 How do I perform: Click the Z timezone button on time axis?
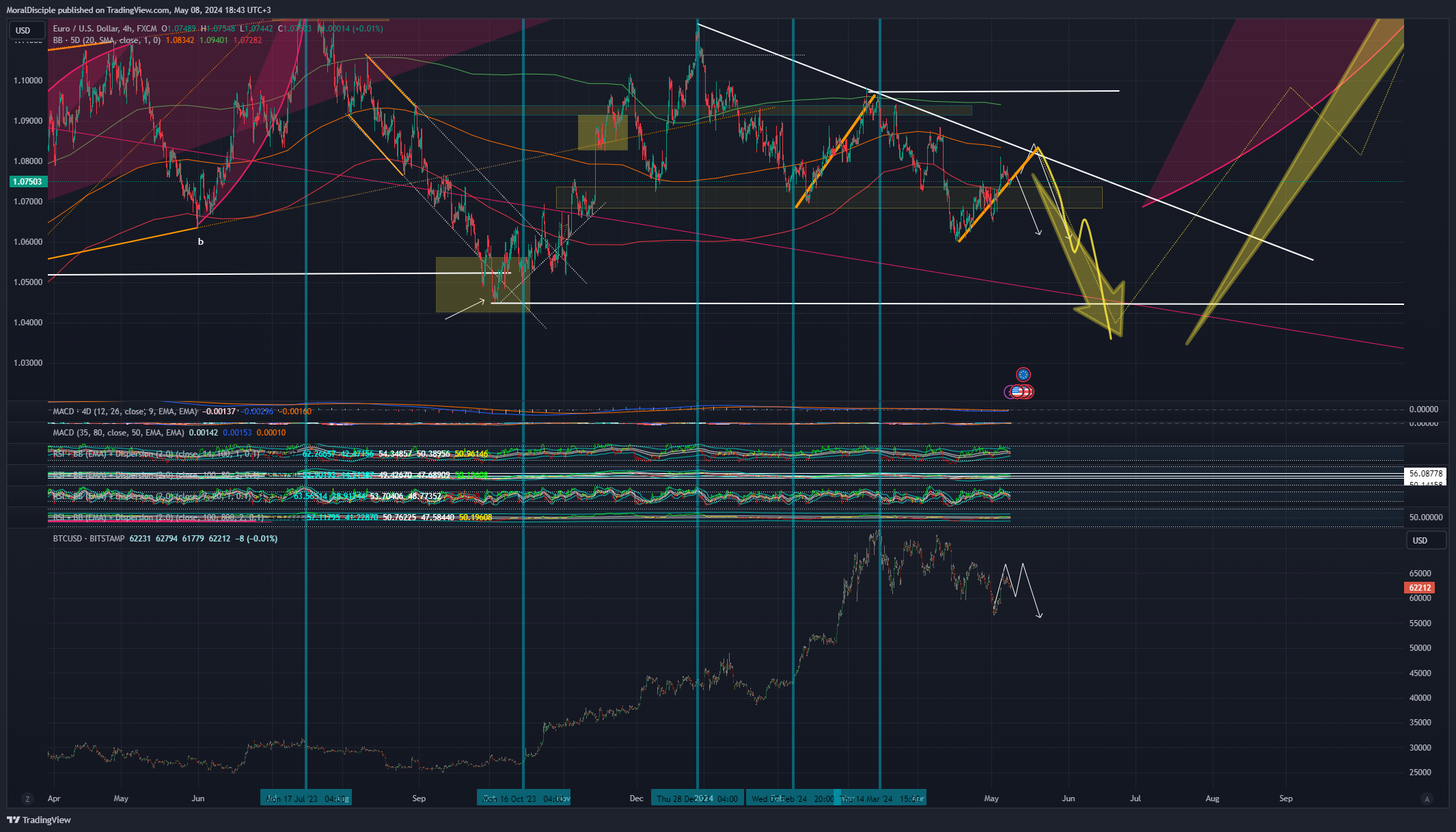[x=27, y=799]
